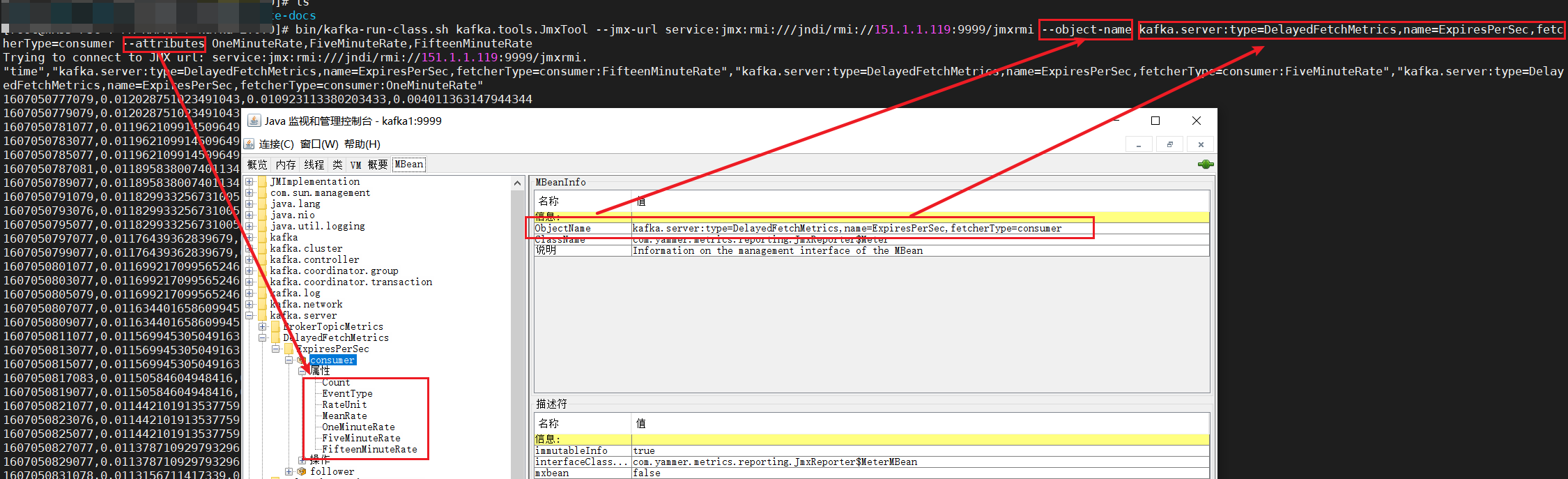Expand the BrokerTopicMetrics node
Viewport: 1568px width, 479px height.
(262, 327)
